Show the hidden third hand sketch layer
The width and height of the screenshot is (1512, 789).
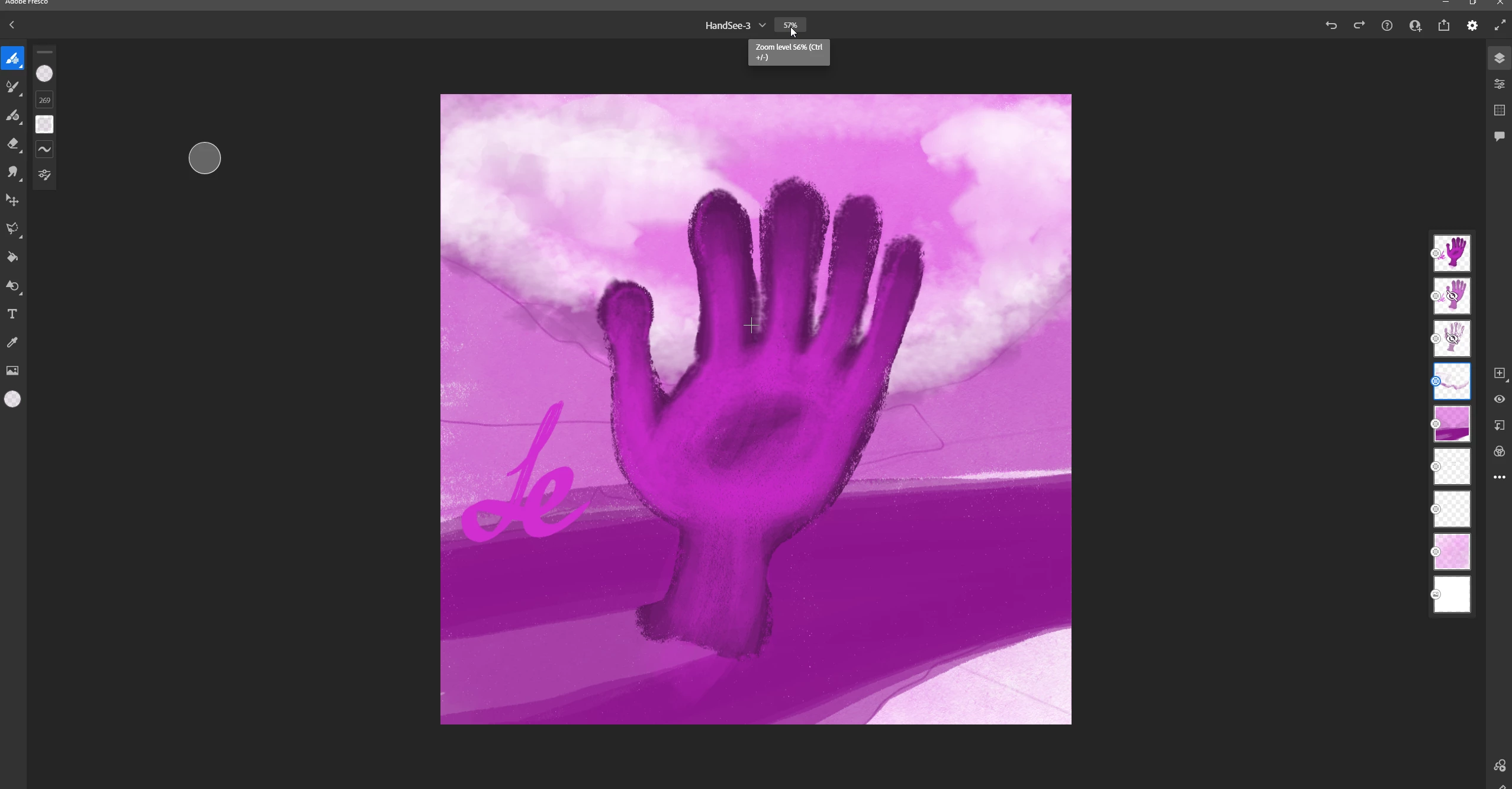(1452, 339)
